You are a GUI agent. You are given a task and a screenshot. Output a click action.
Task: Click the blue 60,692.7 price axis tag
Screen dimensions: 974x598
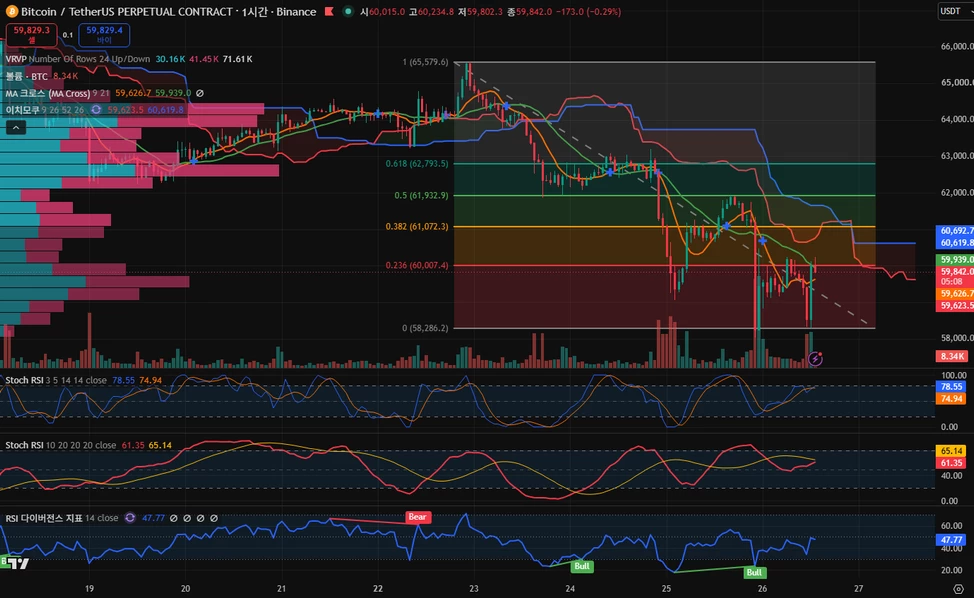coord(955,230)
